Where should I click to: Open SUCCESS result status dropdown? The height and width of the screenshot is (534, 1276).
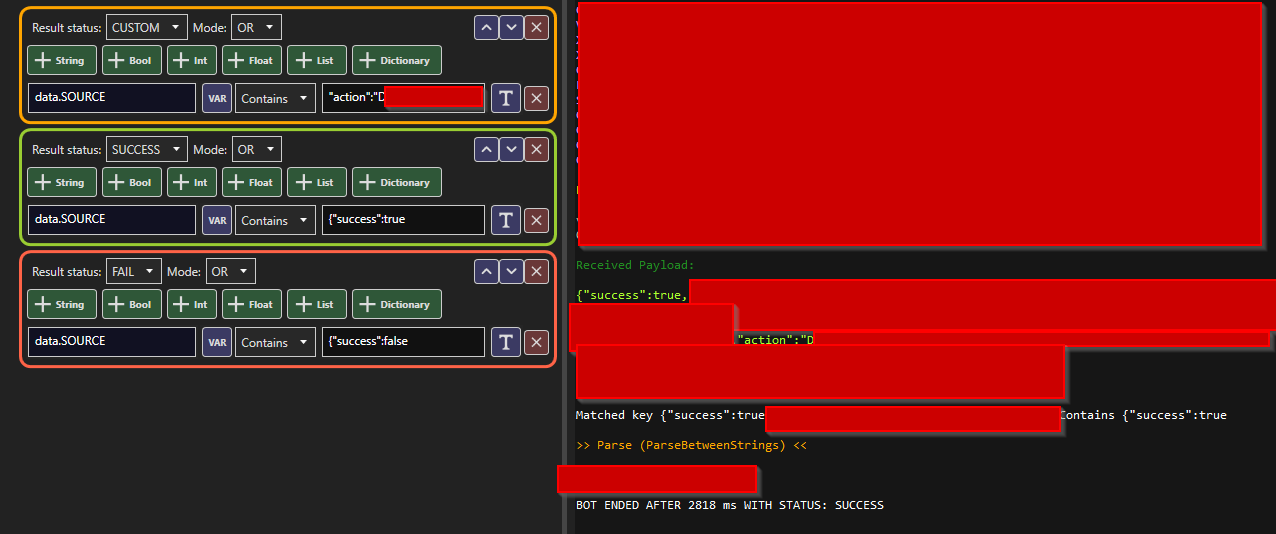[x=146, y=149]
